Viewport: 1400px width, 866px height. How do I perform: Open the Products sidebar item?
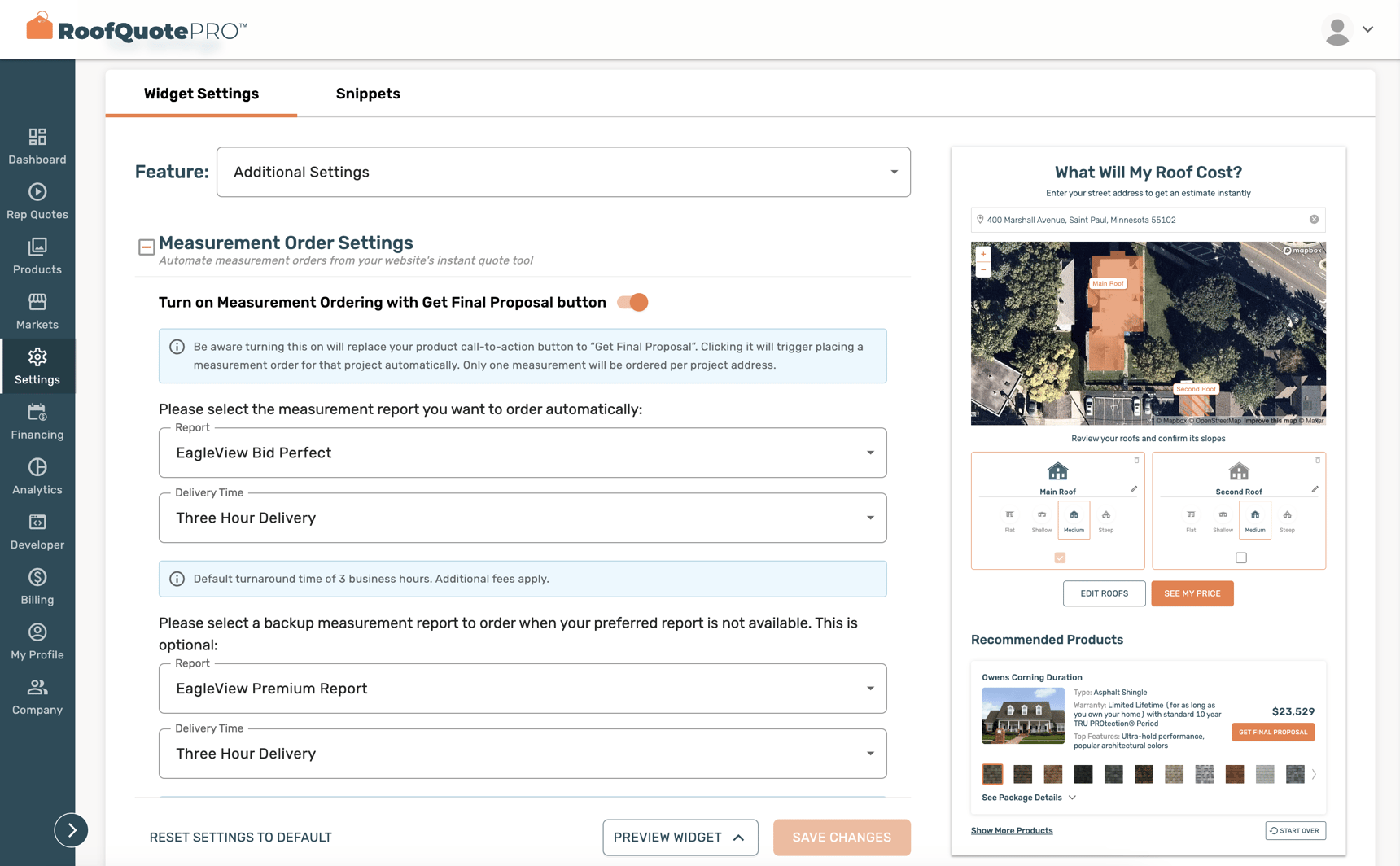[37, 256]
